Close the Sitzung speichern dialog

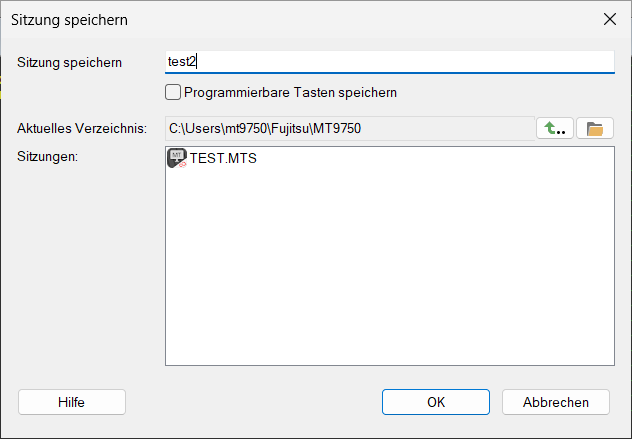click(609, 19)
